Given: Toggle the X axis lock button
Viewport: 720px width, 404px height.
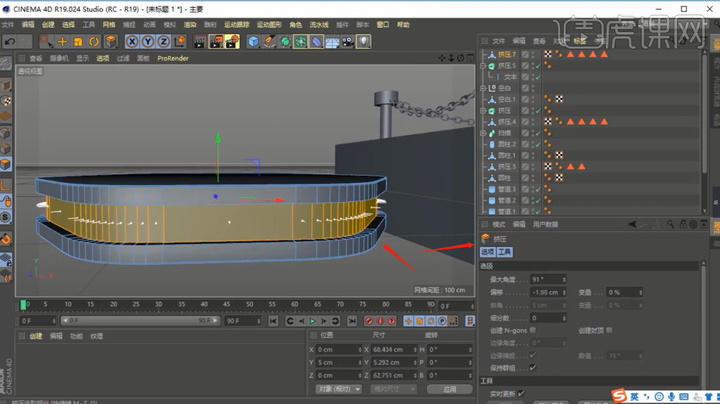Looking at the screenshot, I should point(133,41).
